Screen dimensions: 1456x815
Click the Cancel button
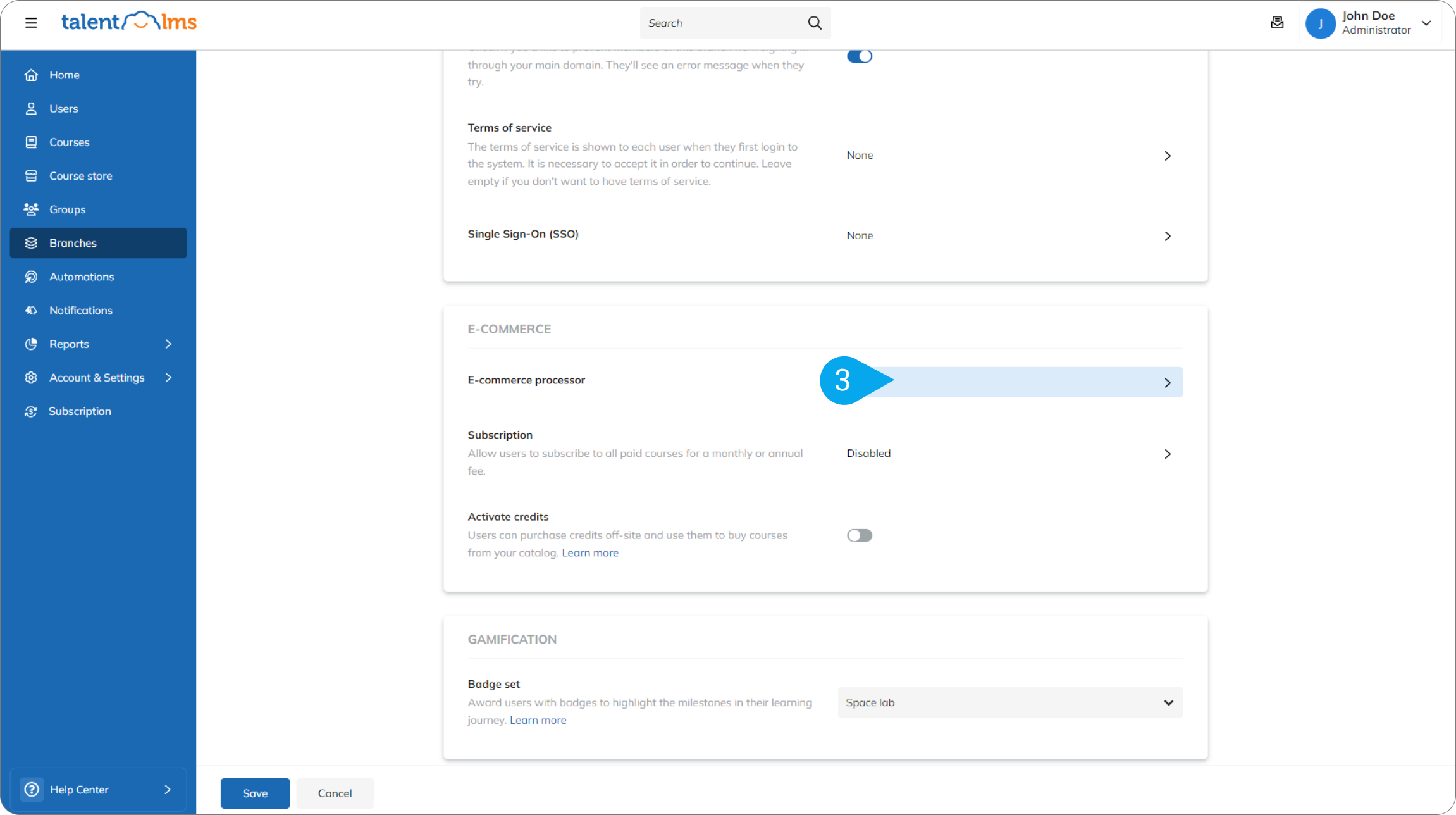[335, 793]
